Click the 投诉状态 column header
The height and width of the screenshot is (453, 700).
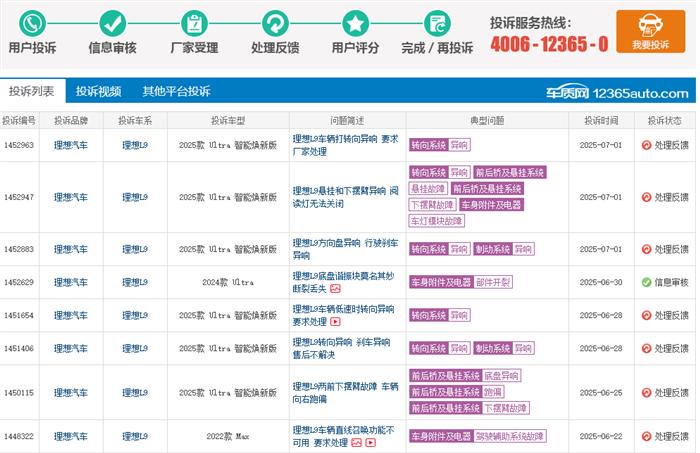tap(664, 121)
